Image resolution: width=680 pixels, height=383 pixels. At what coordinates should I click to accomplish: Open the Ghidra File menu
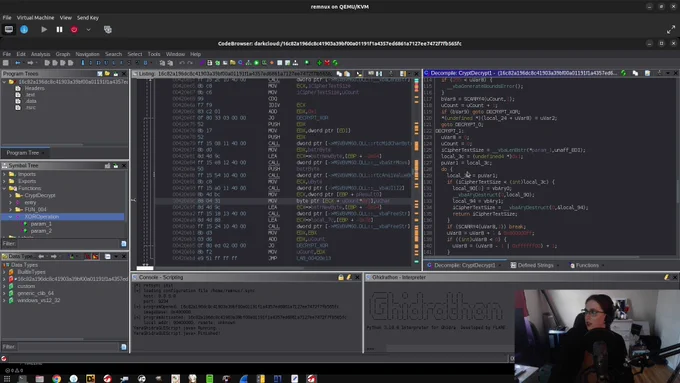point(7,54)
